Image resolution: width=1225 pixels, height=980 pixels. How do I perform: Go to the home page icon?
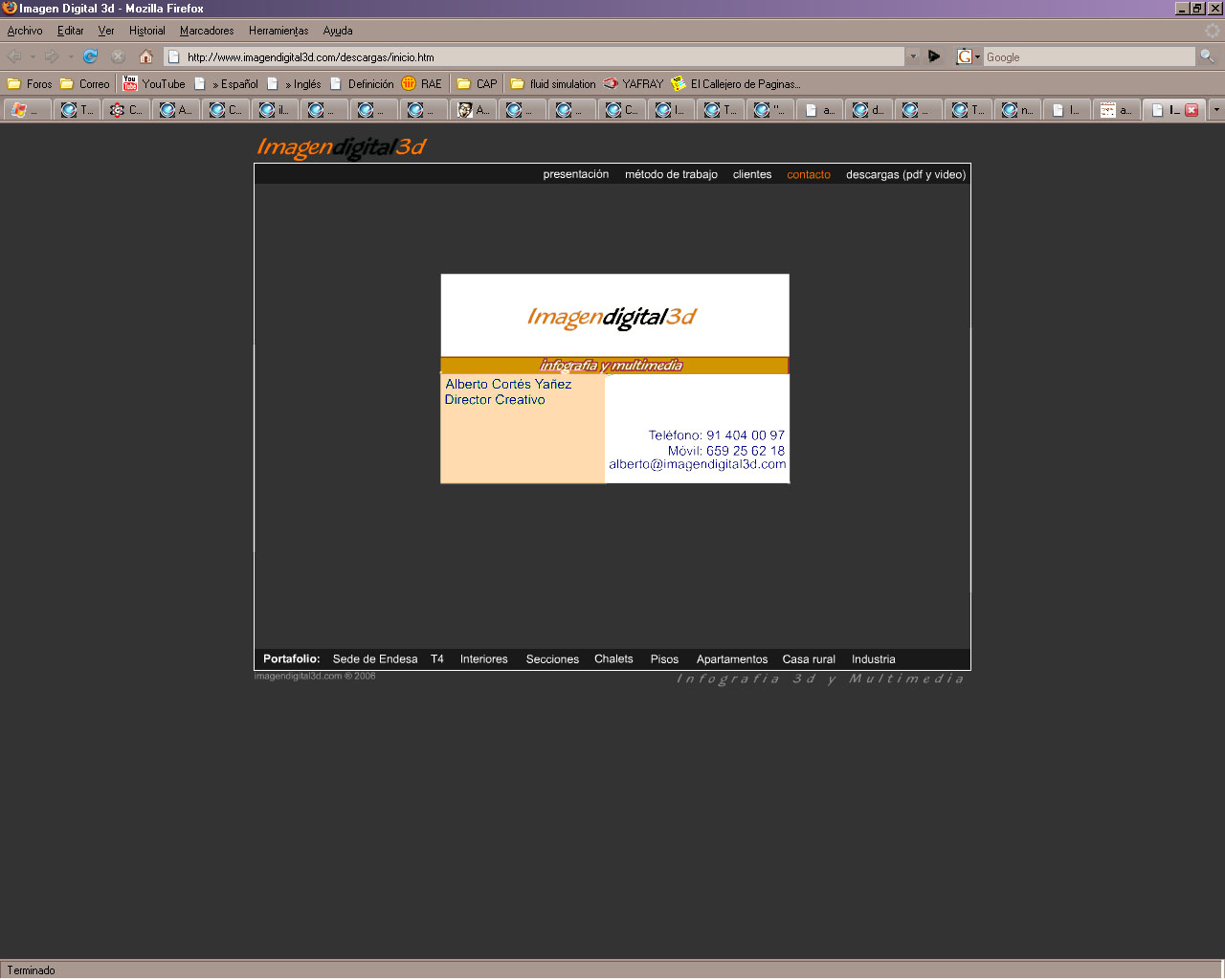[146, 56]
